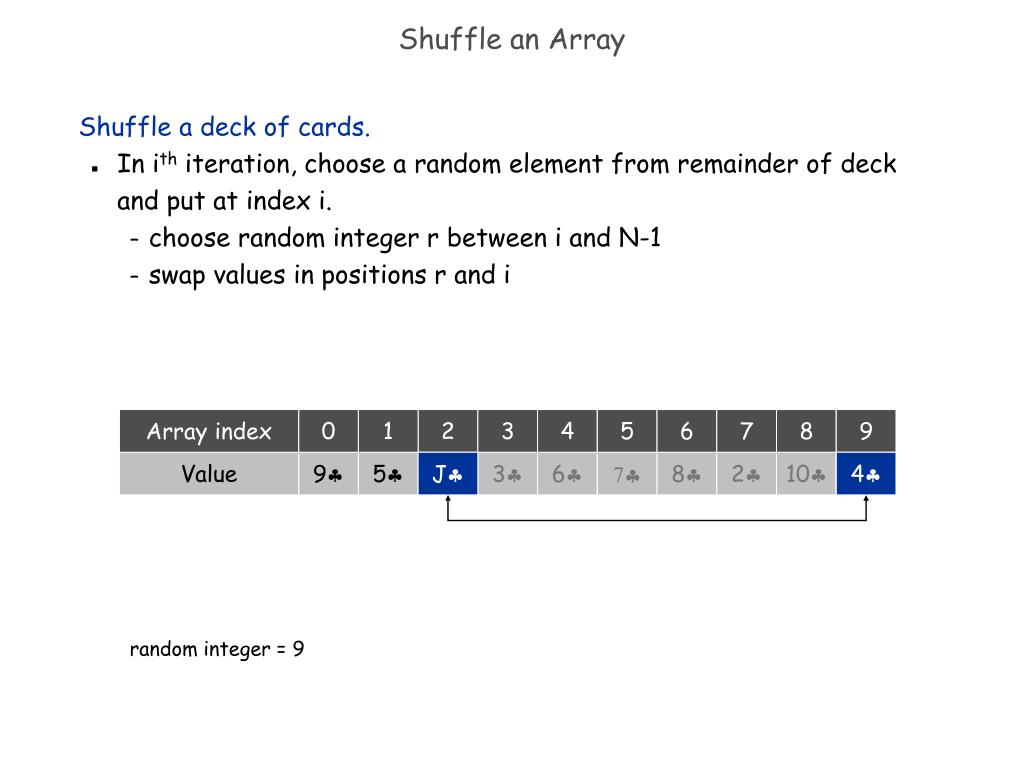Click the grayed 8 of clubs cell

(686, 473)
